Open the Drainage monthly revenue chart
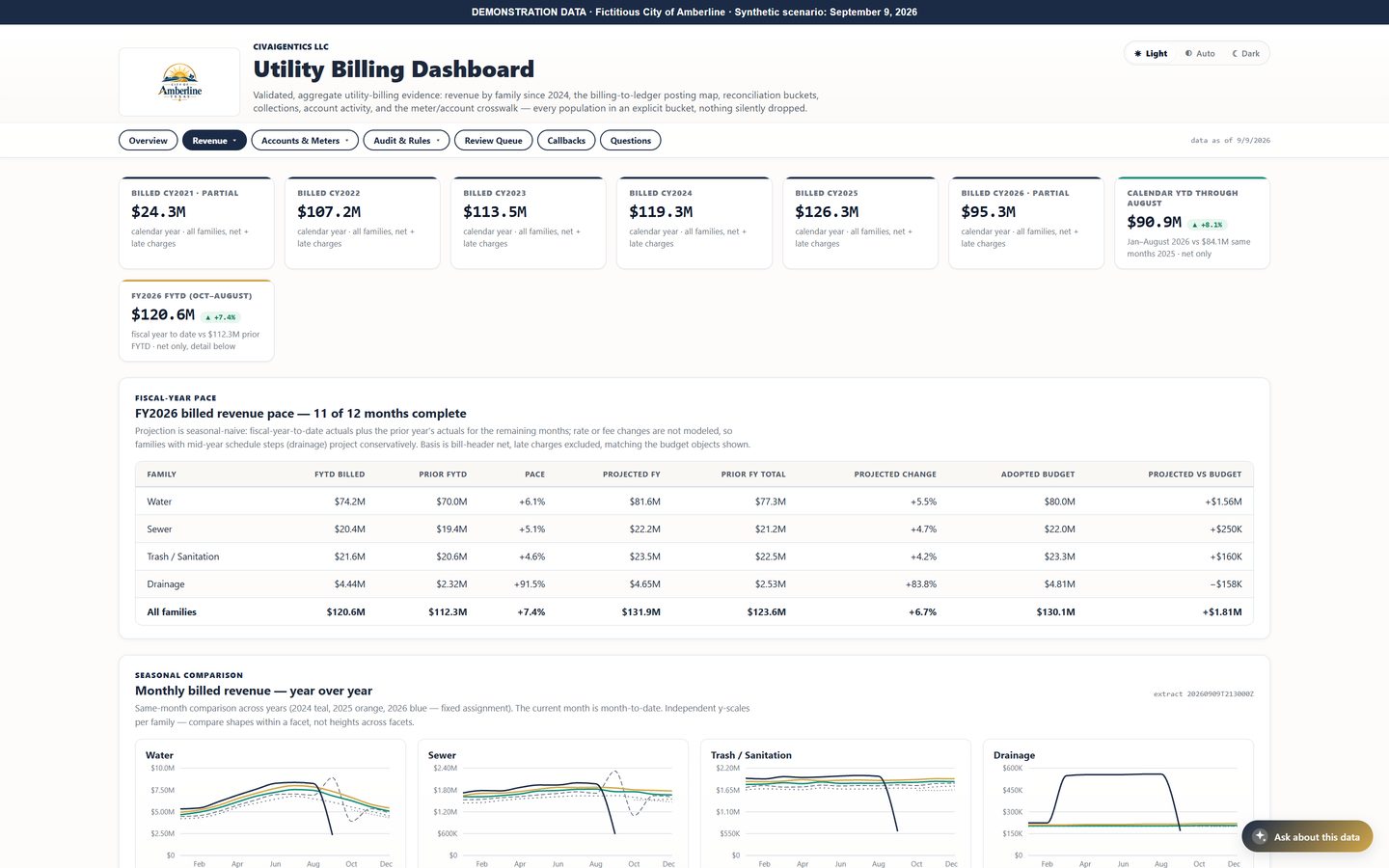The width and height of the screenshot is (1389, 868). 1118,804
